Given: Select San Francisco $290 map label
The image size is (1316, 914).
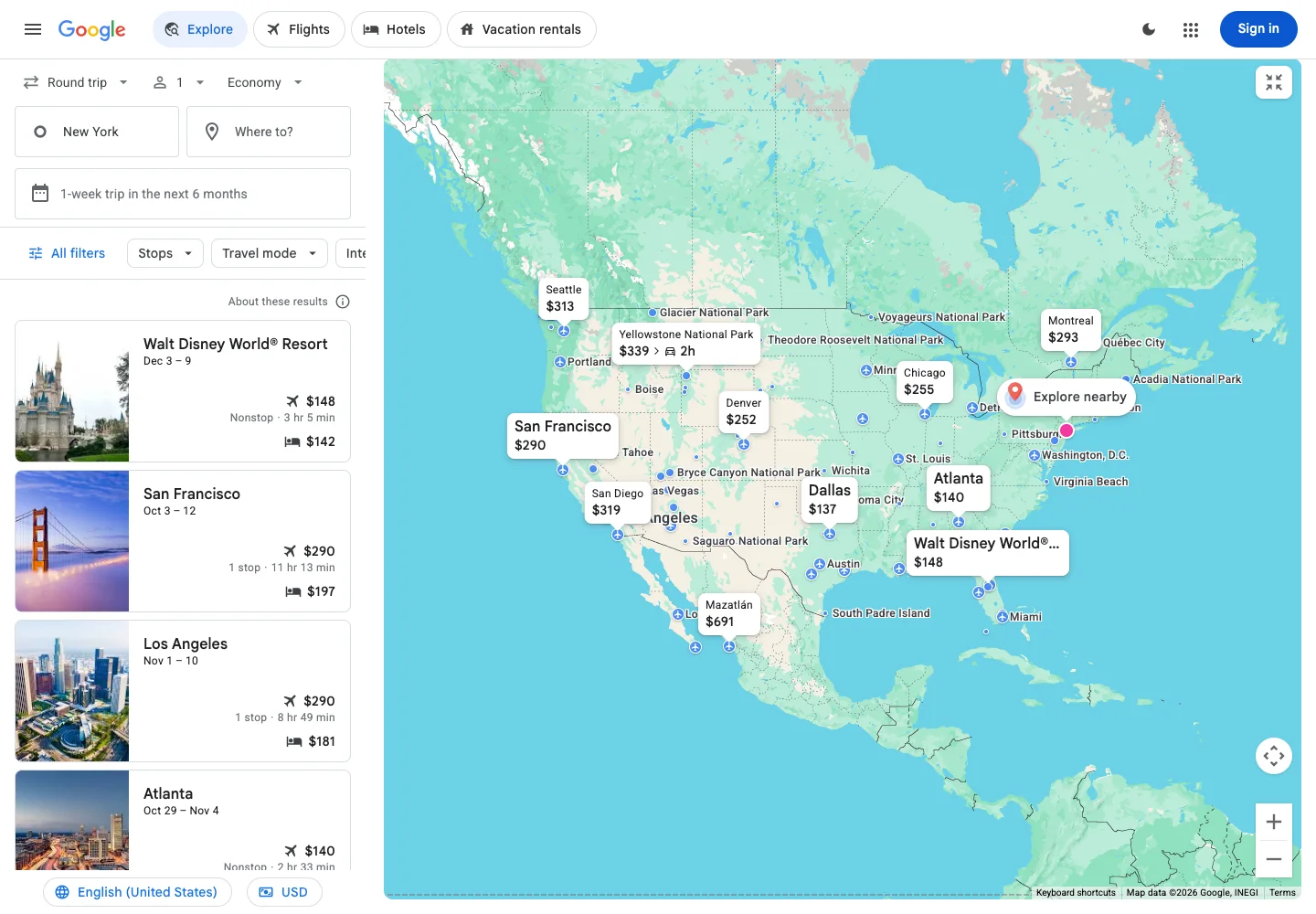Looking at the screenshot, I should (562, 435).
